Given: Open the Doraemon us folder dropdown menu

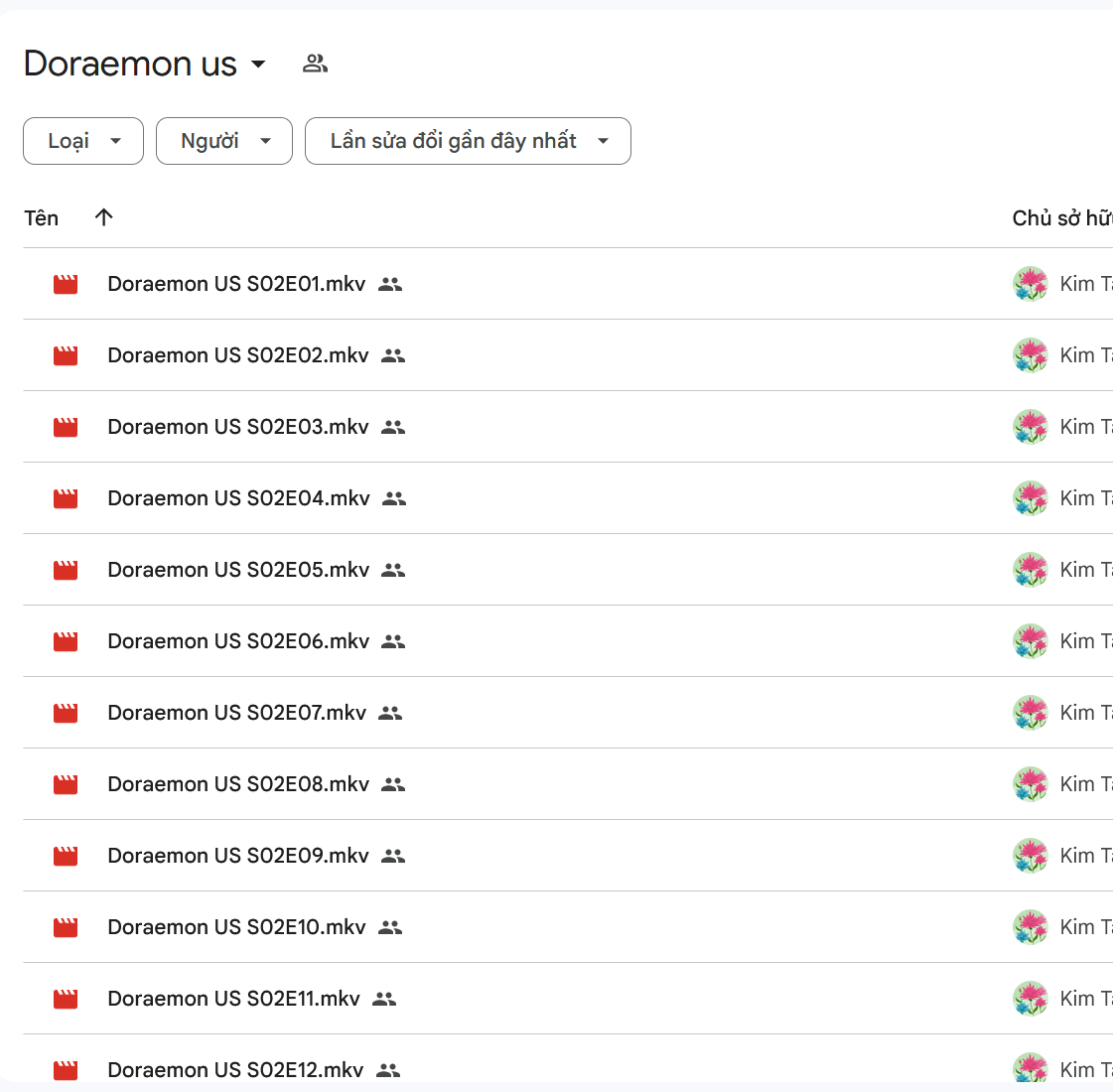Looking at the screenshot, I should [x=258, y=64].
